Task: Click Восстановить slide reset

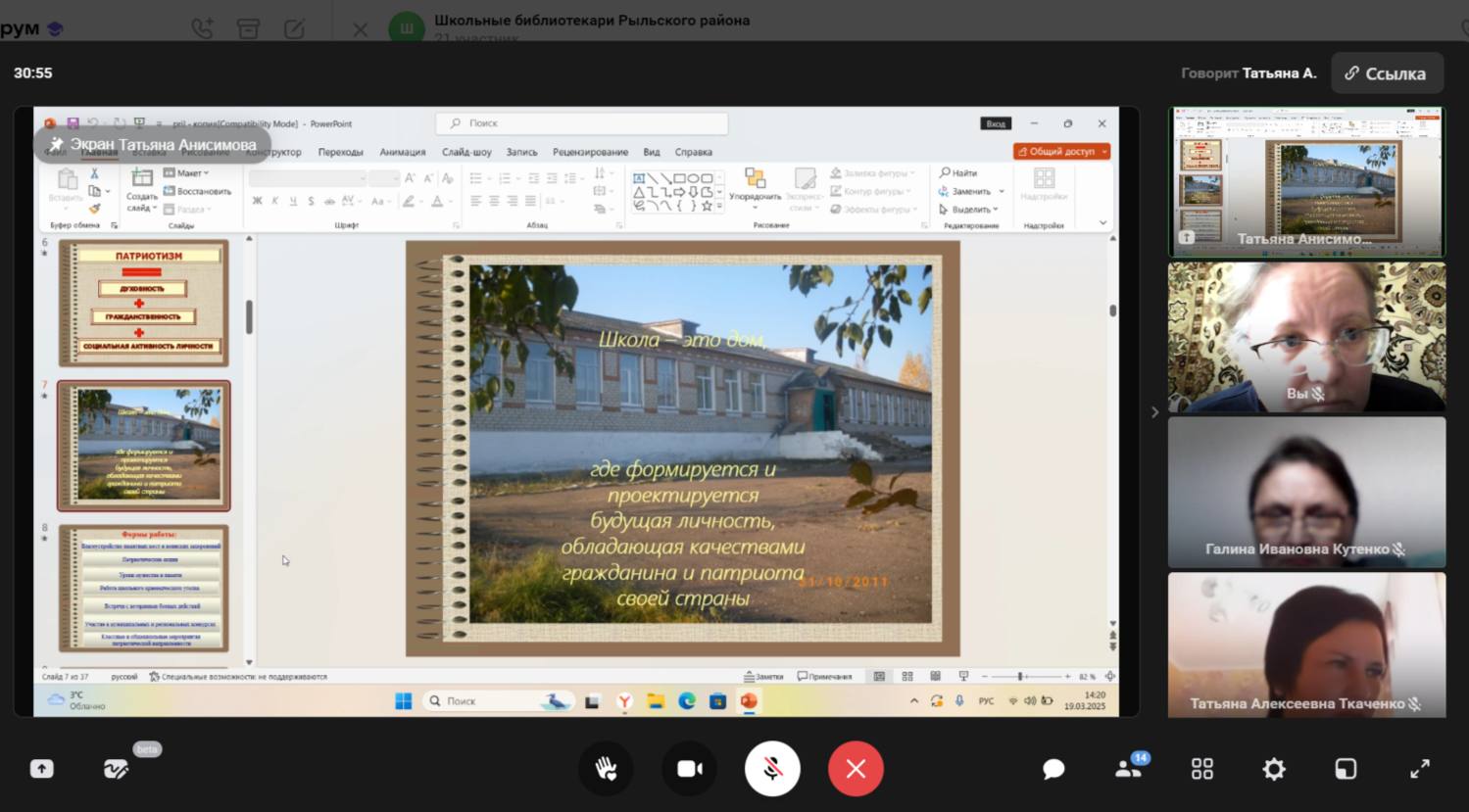Action: [197, 191]
